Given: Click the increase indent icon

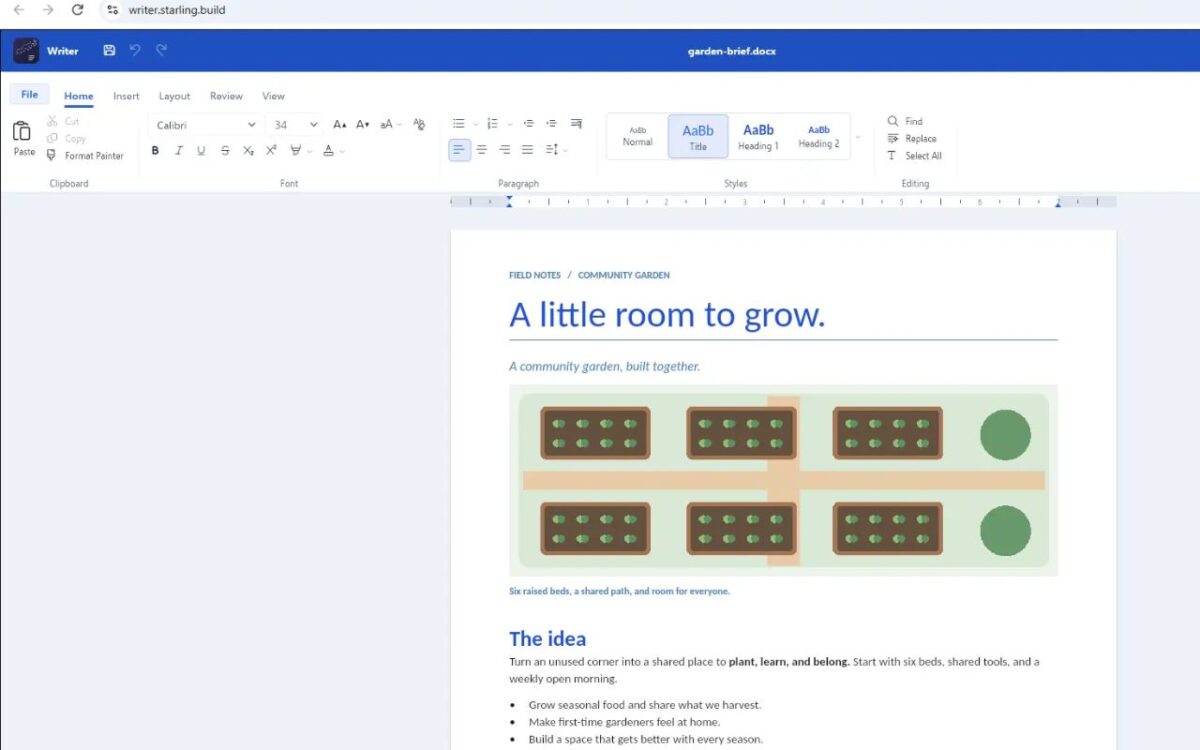Looking at the screenshot, I should tap(552, 124).
